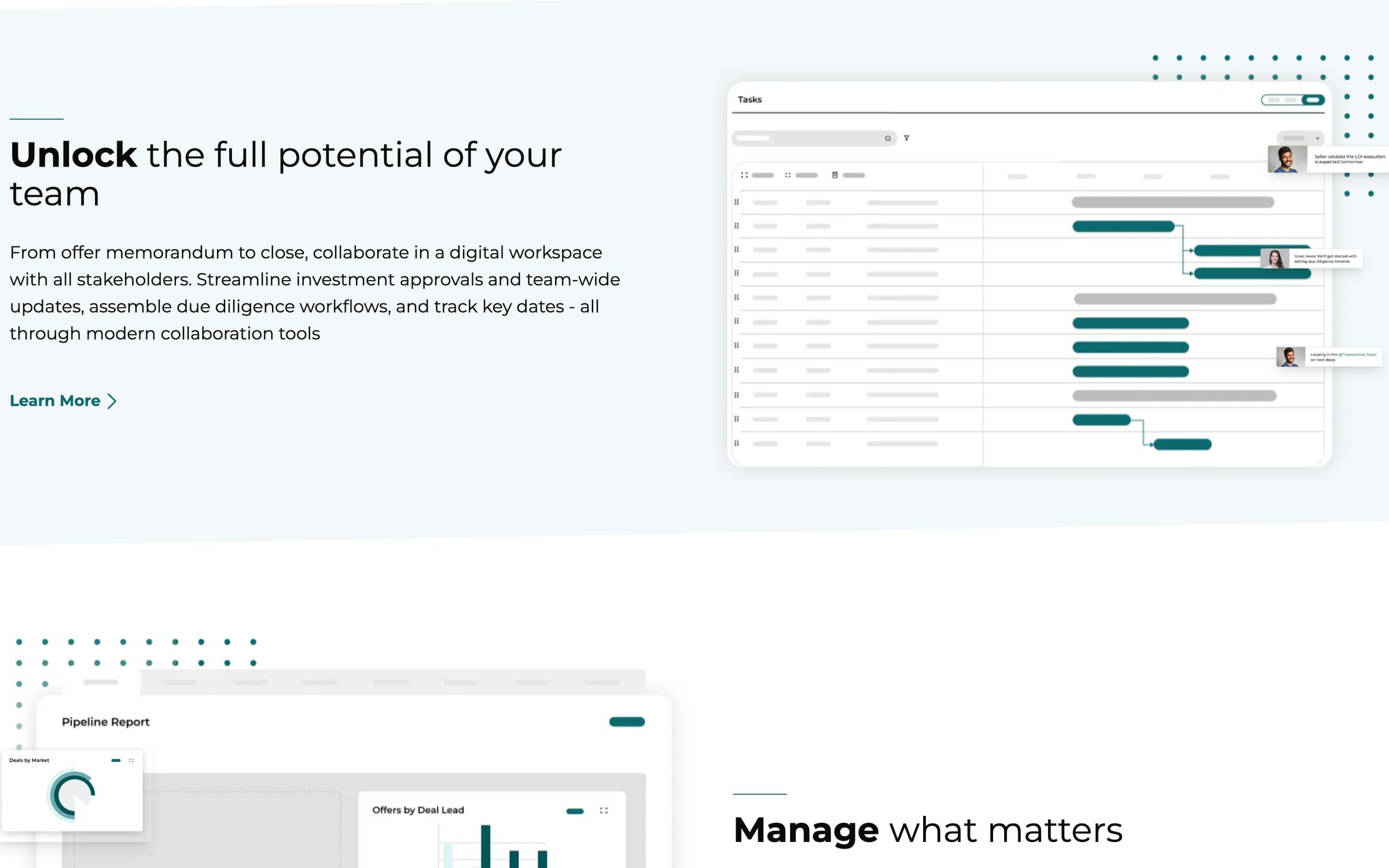Click avatar beside 'Seller advised the LOI execution'
The image size is (1389, 868).
click(x=1287, y=159)
